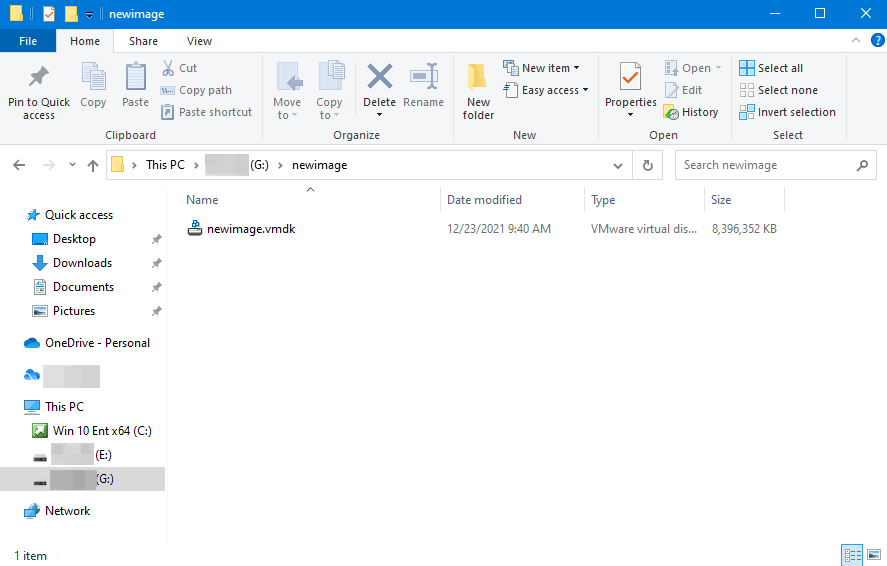Viewport: 887px width, 566px height.
Task: Sort by the Type column header
Action: pyautogui.click(x=644, y=200)
